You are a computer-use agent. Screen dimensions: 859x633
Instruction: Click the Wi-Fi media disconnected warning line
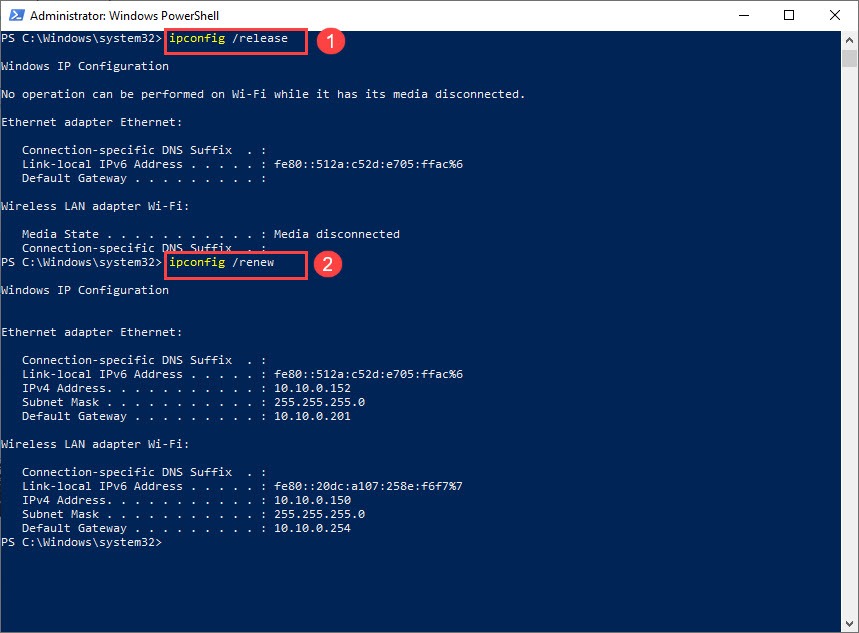click(x=263, y=94)
